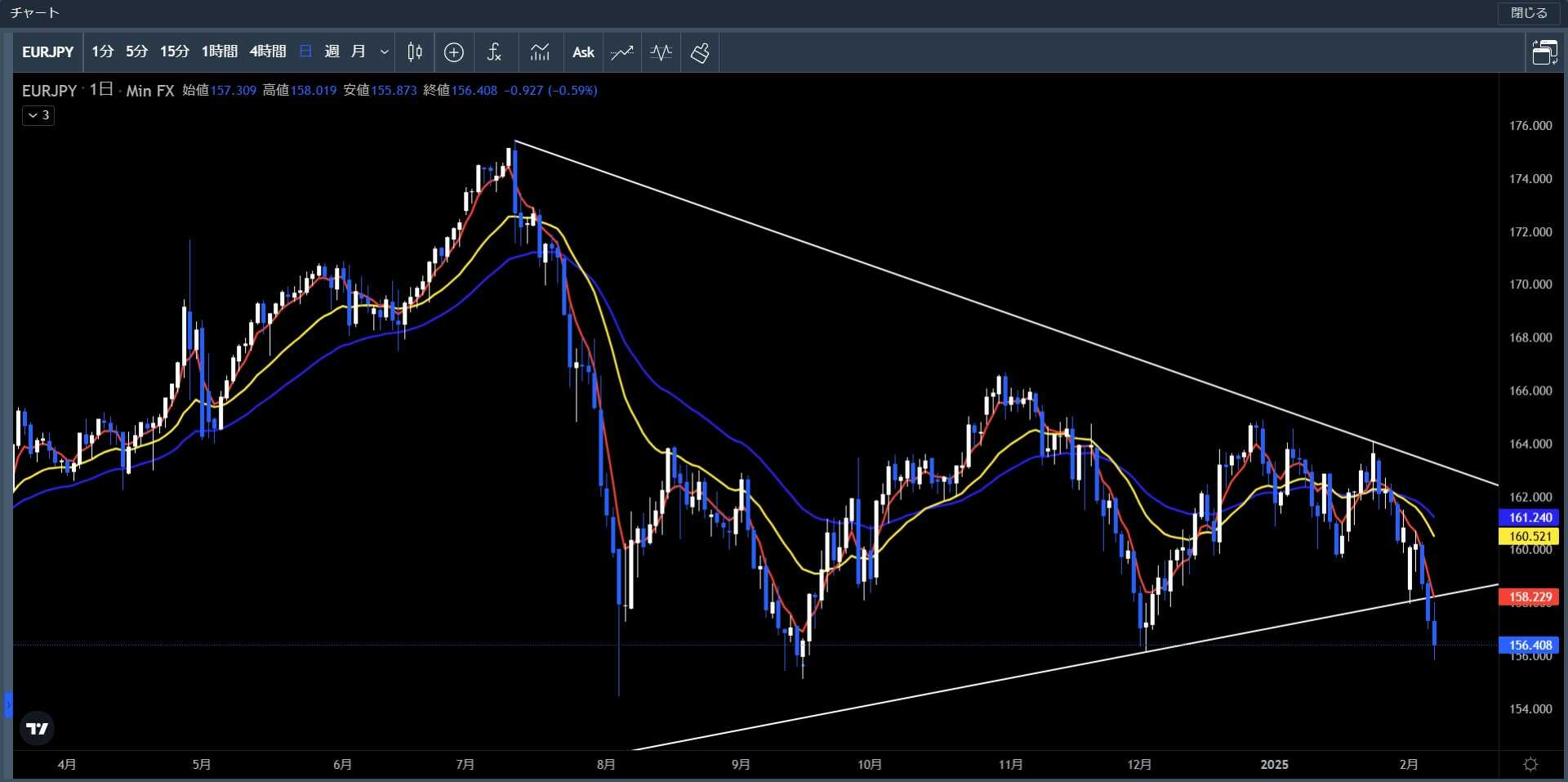Click the 11月 label on time axis
Image resolution: width=1568 pixels, height=782 pixels.
coord(1010,765)
